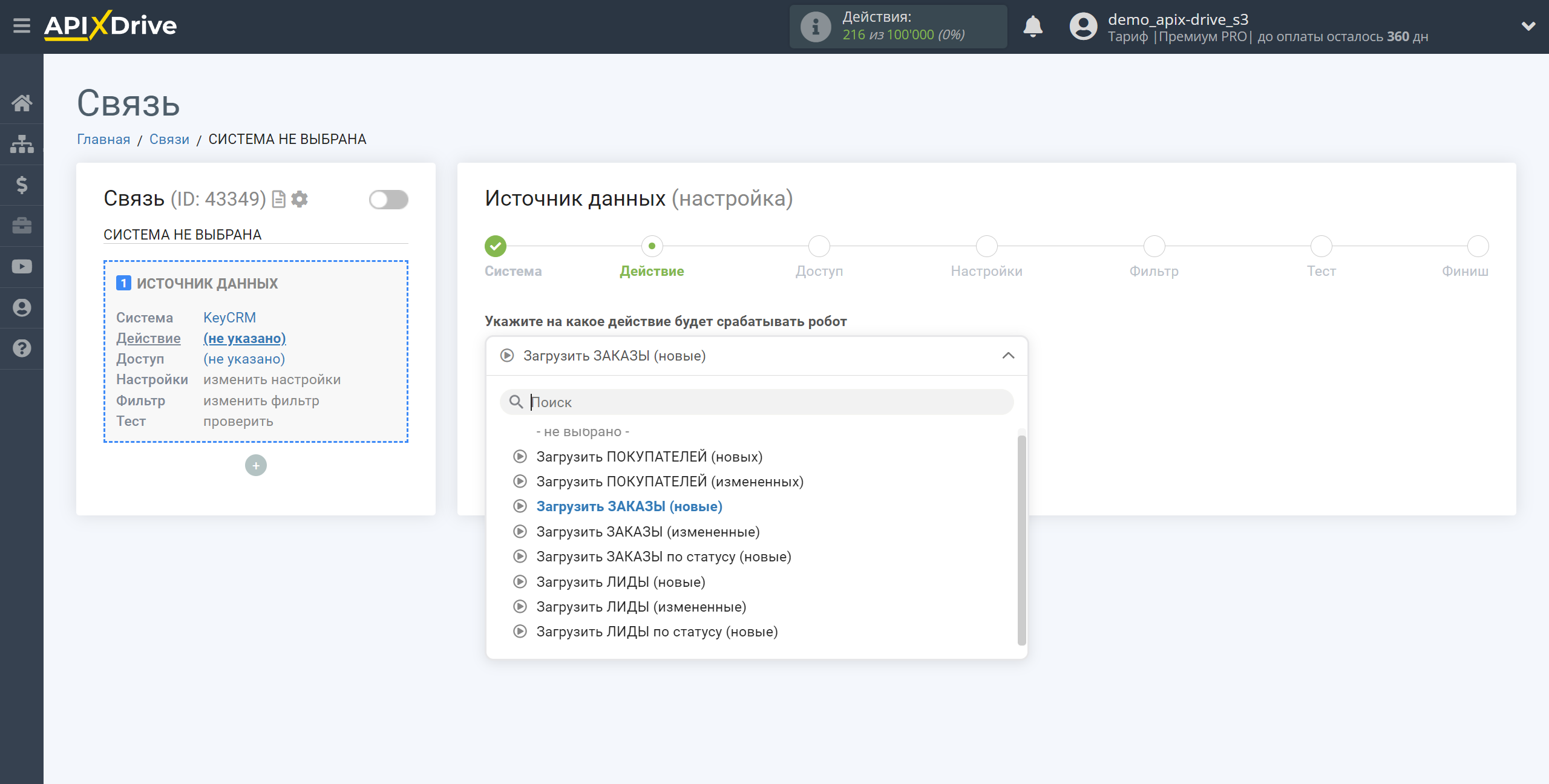Click the Настройки step
This screenshot has width=1549, height=784.
987,246
